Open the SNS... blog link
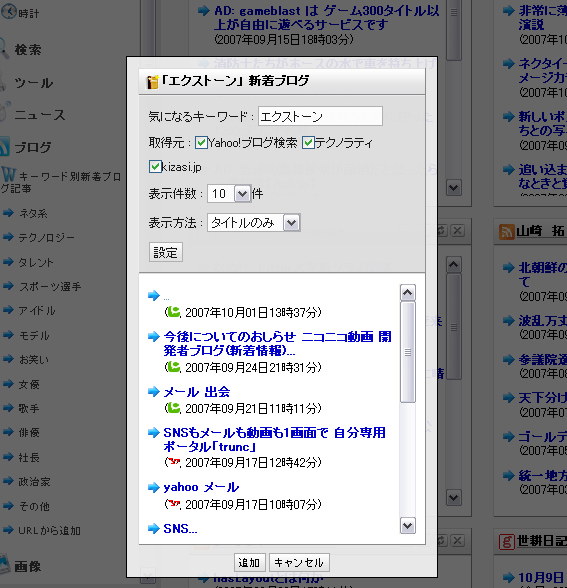 [180, 528]
